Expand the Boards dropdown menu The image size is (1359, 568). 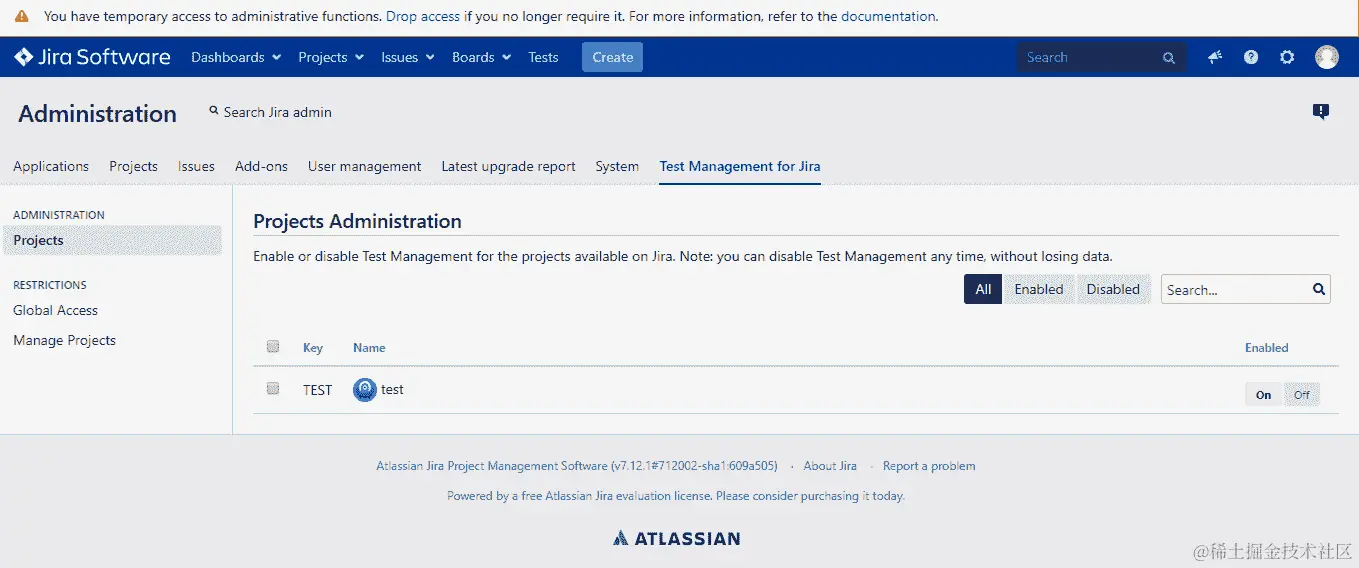coord(481,57)
